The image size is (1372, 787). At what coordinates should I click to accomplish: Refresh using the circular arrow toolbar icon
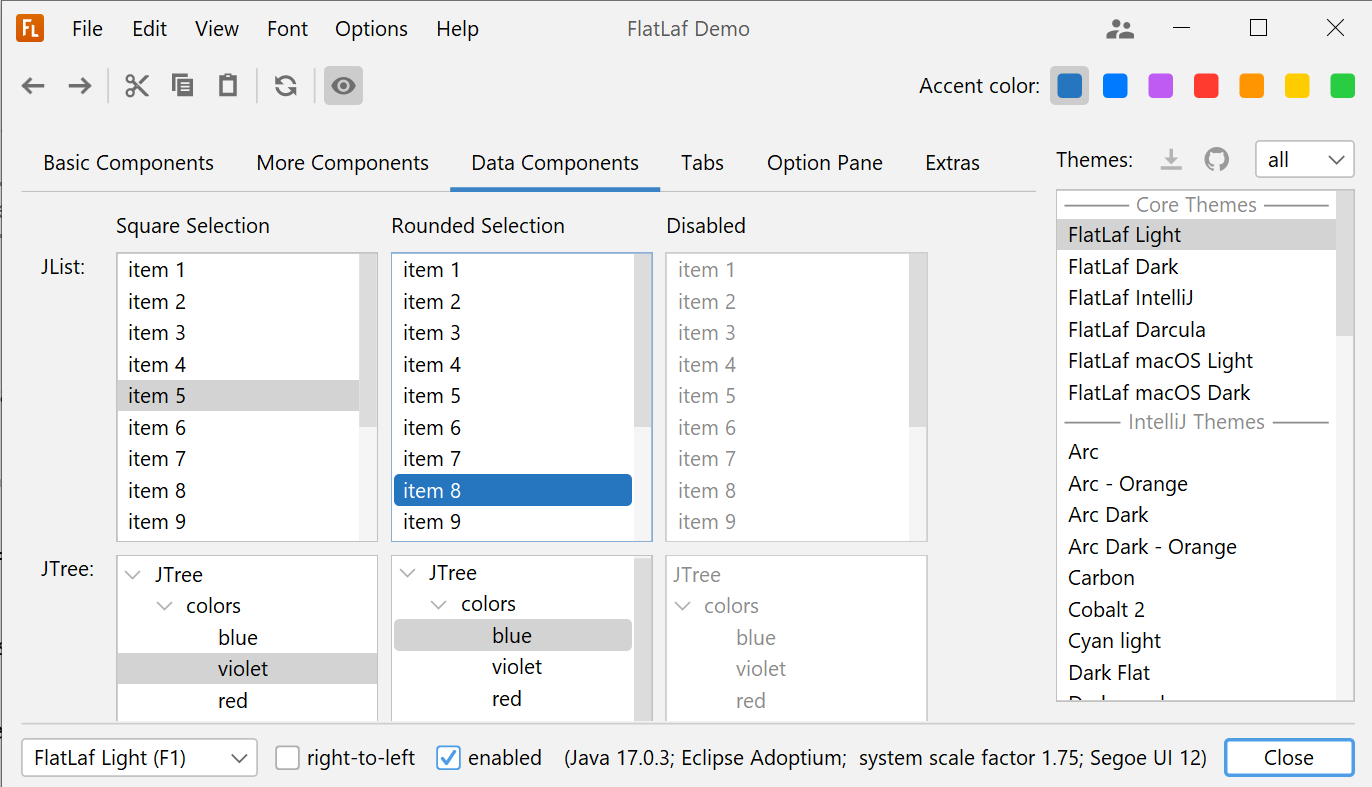[285, 86]
